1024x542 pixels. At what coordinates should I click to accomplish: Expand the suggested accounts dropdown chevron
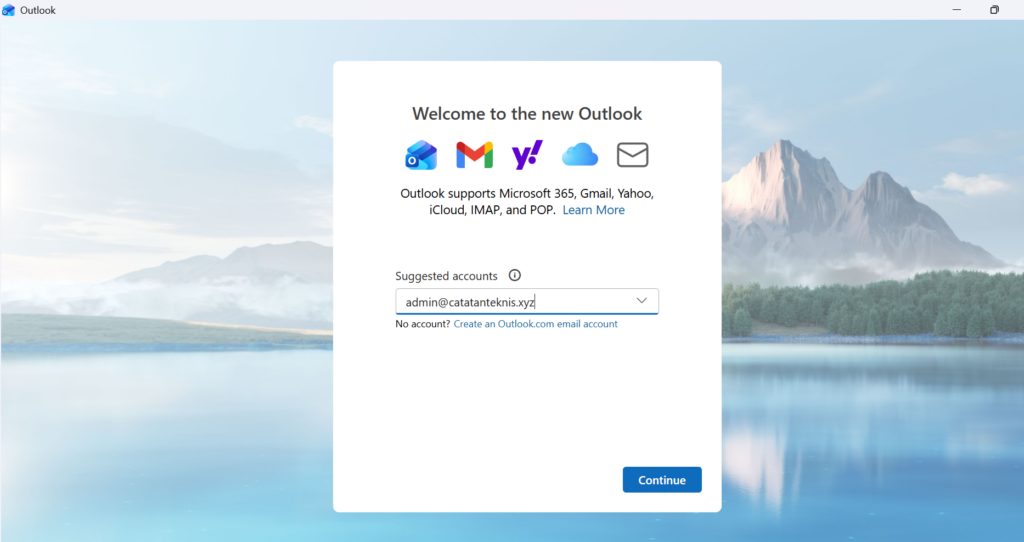641,301
